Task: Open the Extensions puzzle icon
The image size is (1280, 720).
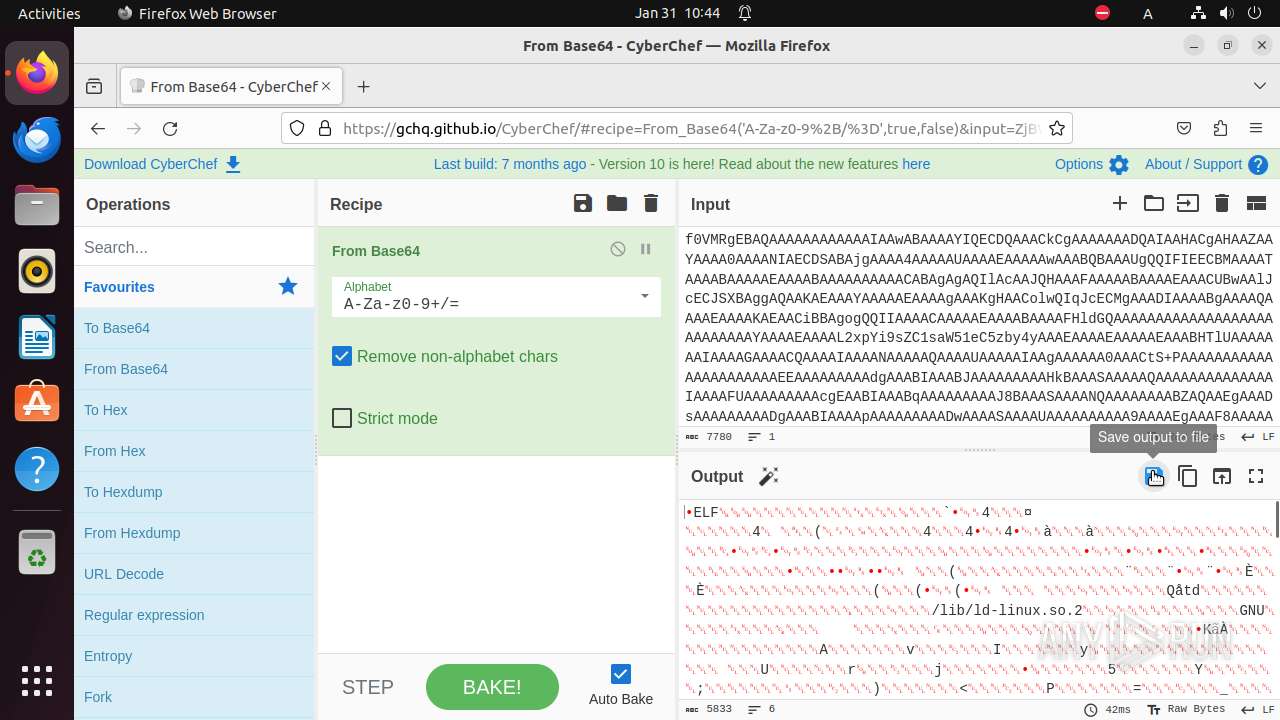Action: click(x=1220, y=128)
